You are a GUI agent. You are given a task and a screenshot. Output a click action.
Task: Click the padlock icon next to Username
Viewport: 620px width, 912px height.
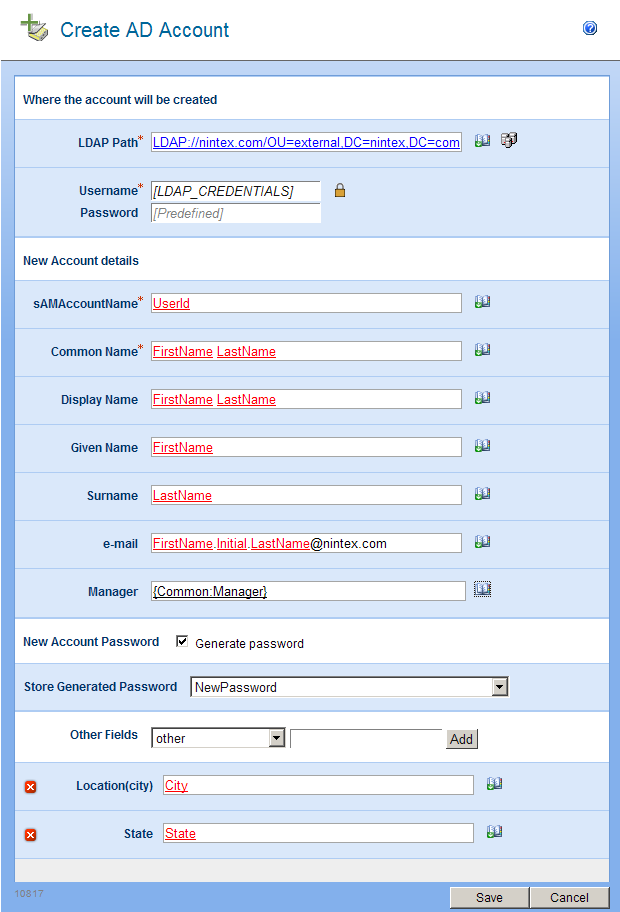tap(340, 190)
